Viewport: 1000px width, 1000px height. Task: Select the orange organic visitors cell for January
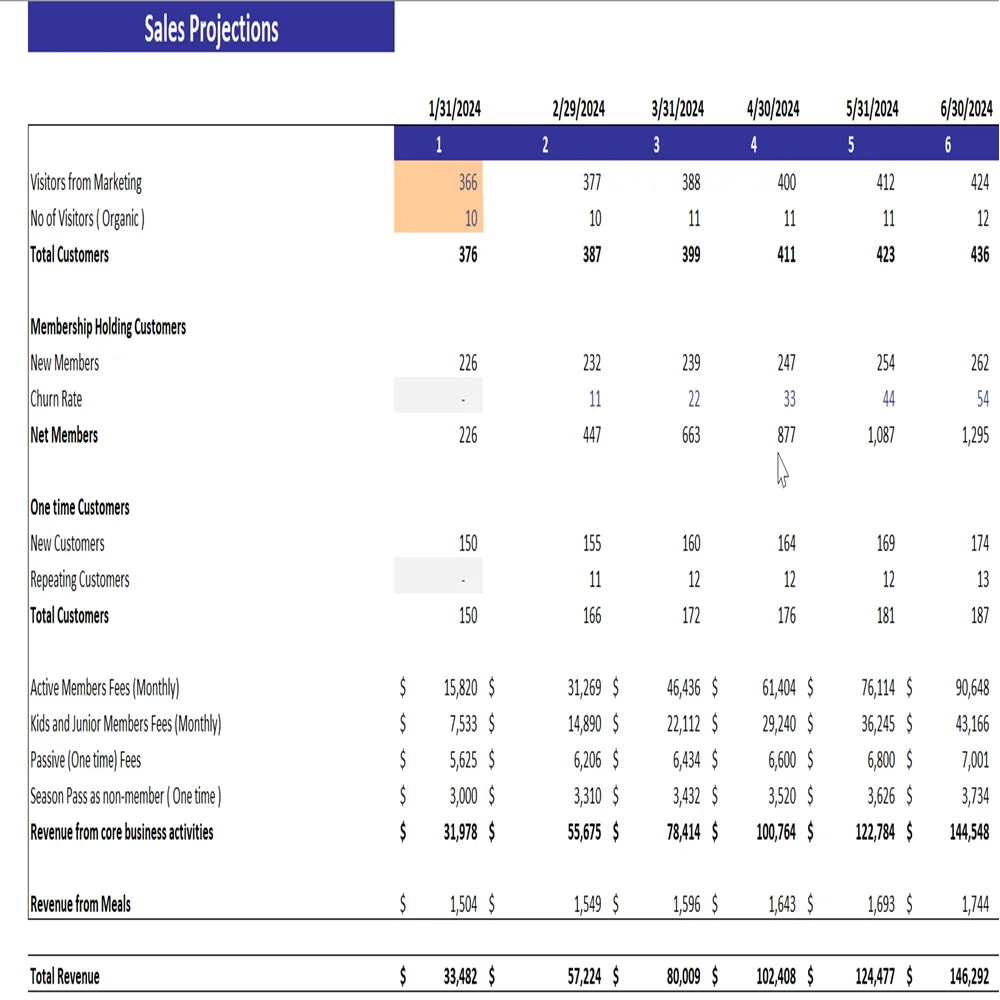(440, 219)
